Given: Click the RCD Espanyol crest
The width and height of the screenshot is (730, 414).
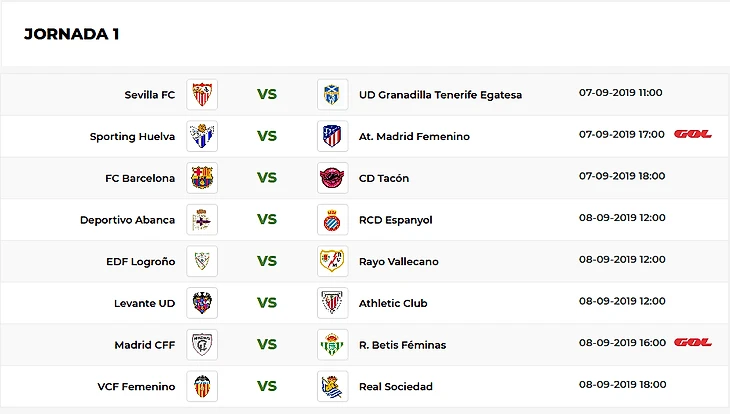Looking at the screenshot, I should (x=332, y=220).
